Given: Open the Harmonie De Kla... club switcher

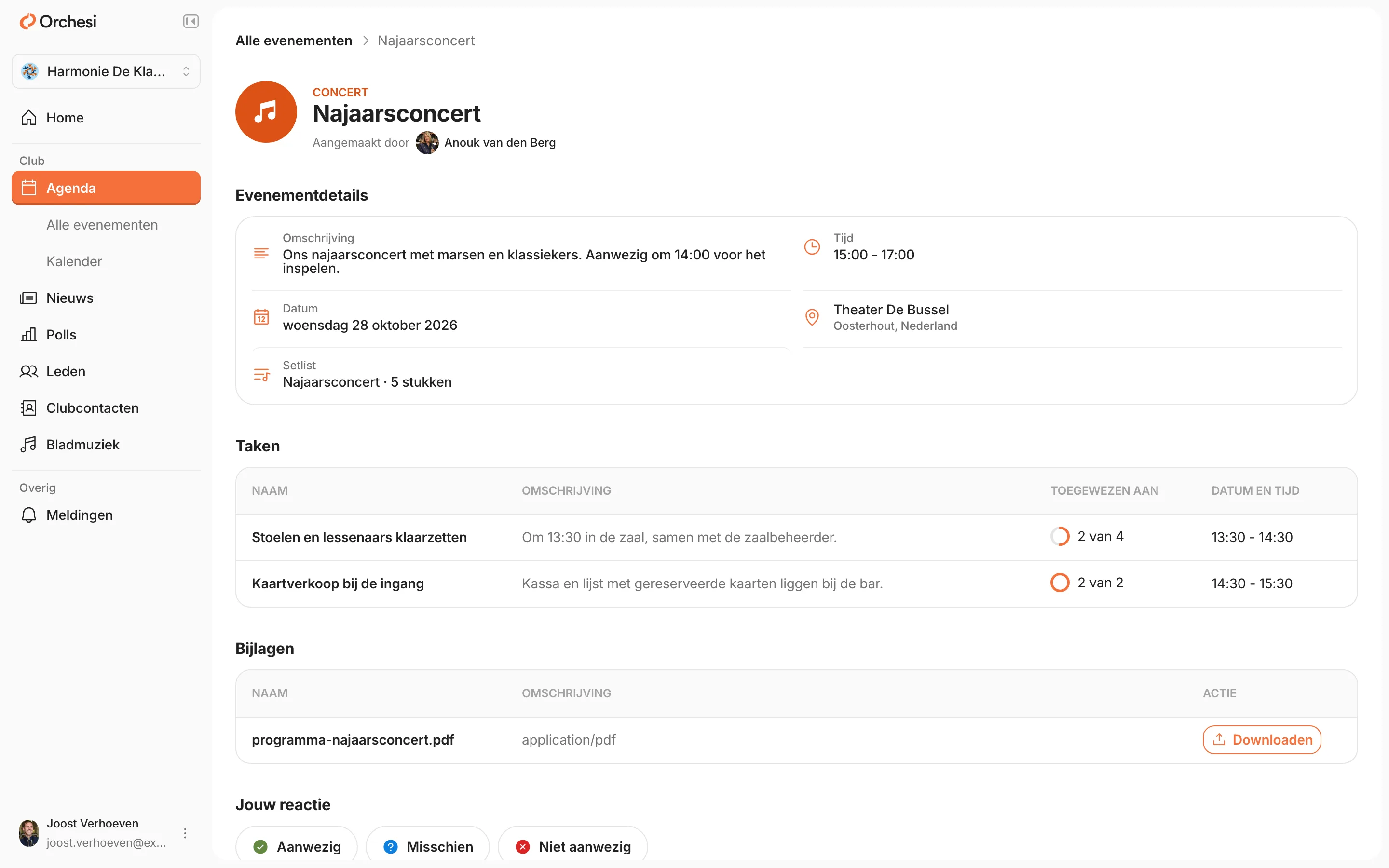Looking at the screenshot, I should pyautogui.click(x=106, y=71).
